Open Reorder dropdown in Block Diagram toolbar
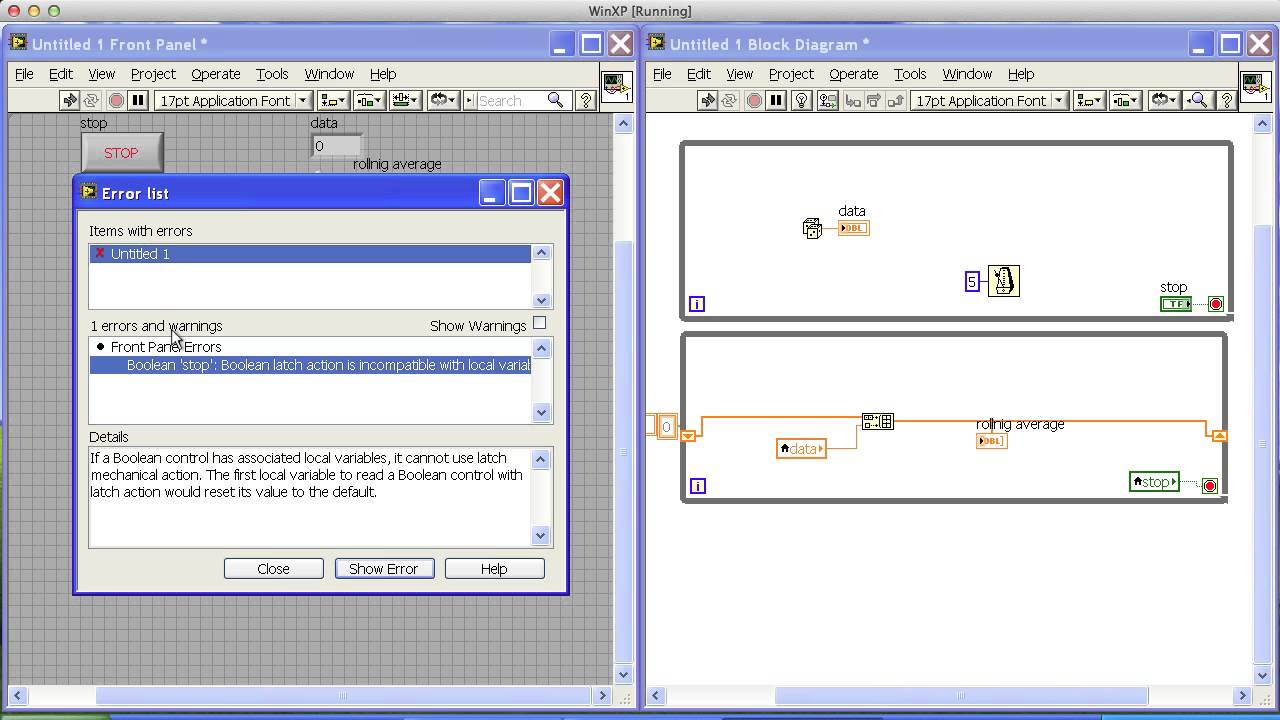 pyautogui.click(x=1165, y=100)
